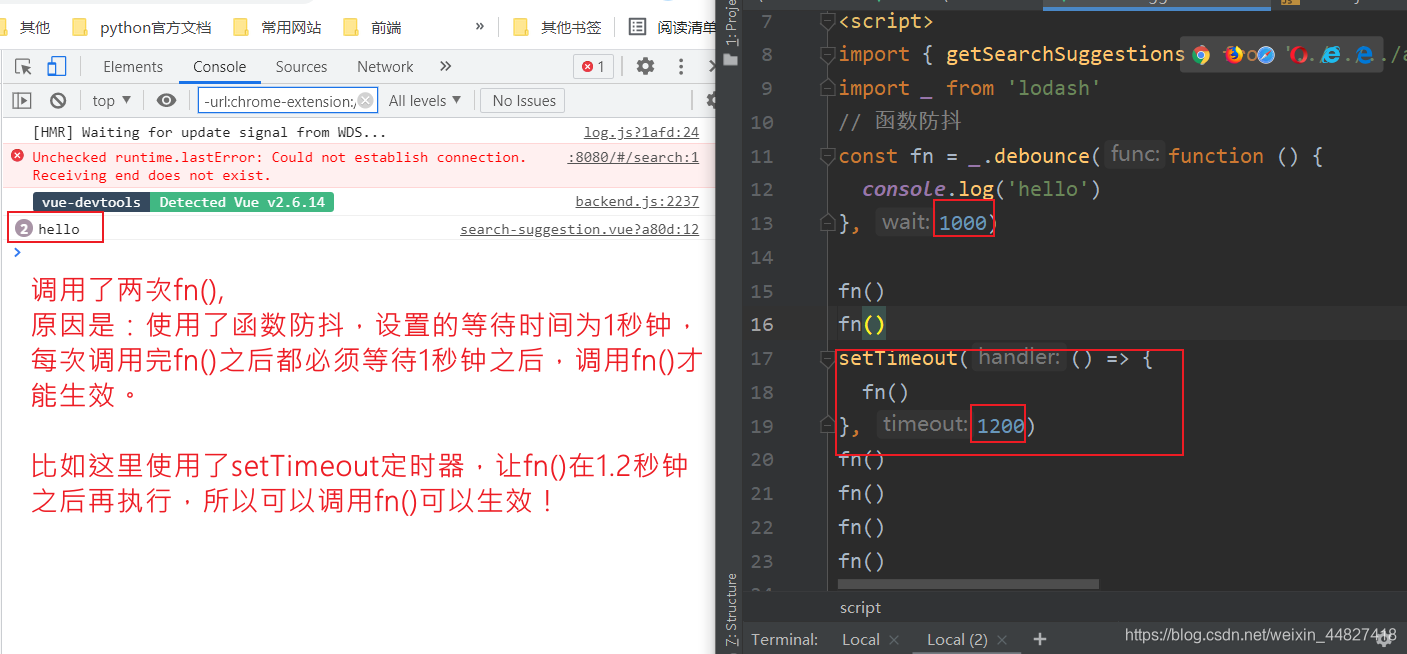Collapse the setTimeout fold on line 17

click(x=826, y=358)
